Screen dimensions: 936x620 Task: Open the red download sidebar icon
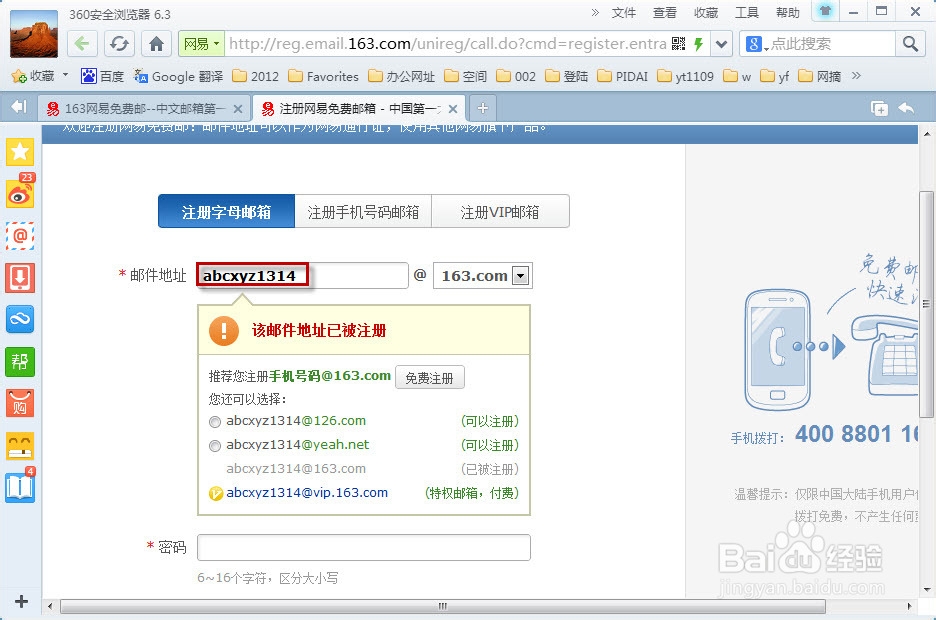tap(20, 277)
